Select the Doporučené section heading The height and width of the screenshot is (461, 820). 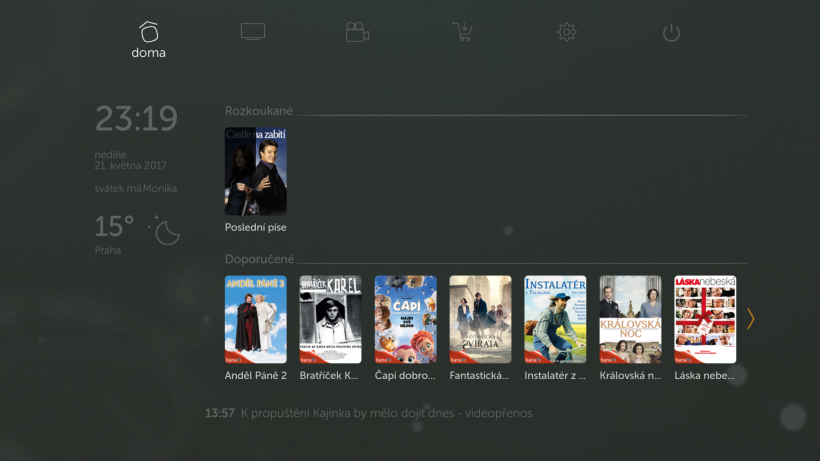click(259, 259)
